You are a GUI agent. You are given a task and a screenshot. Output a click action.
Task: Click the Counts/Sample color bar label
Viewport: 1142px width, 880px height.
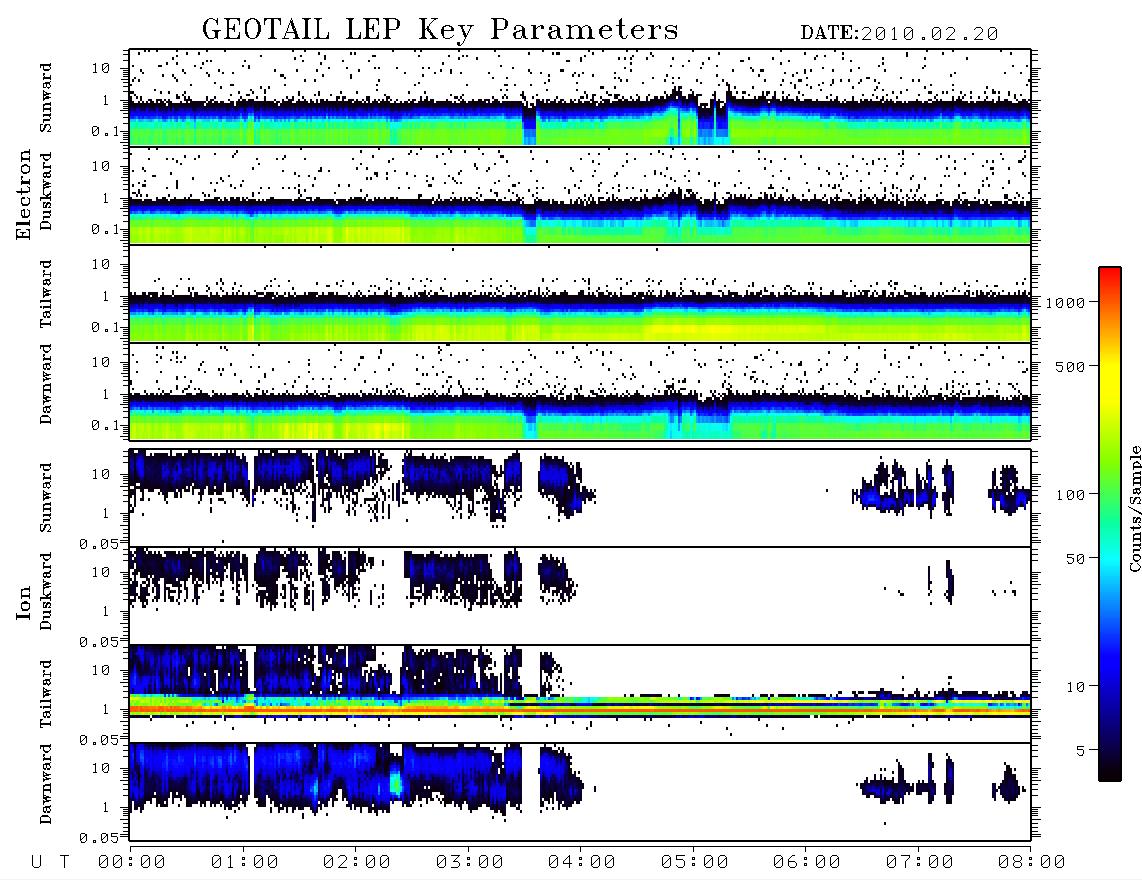click(x=1134, y=508)
